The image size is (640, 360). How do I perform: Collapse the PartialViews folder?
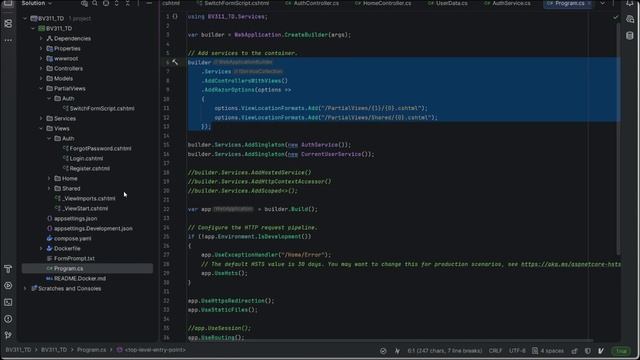41,89
